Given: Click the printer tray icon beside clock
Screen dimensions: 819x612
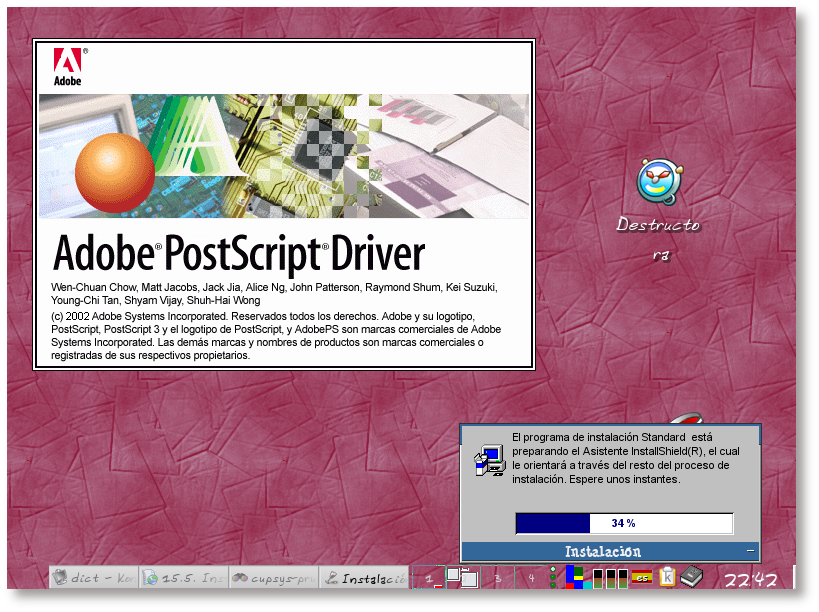Looking at the screenshot, I should point(692,577).
